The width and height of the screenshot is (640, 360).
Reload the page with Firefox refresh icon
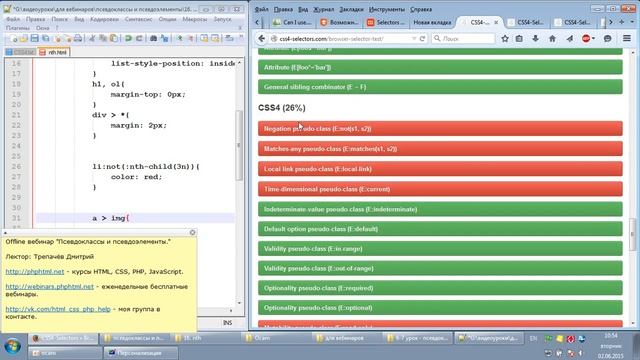[422, 38]
